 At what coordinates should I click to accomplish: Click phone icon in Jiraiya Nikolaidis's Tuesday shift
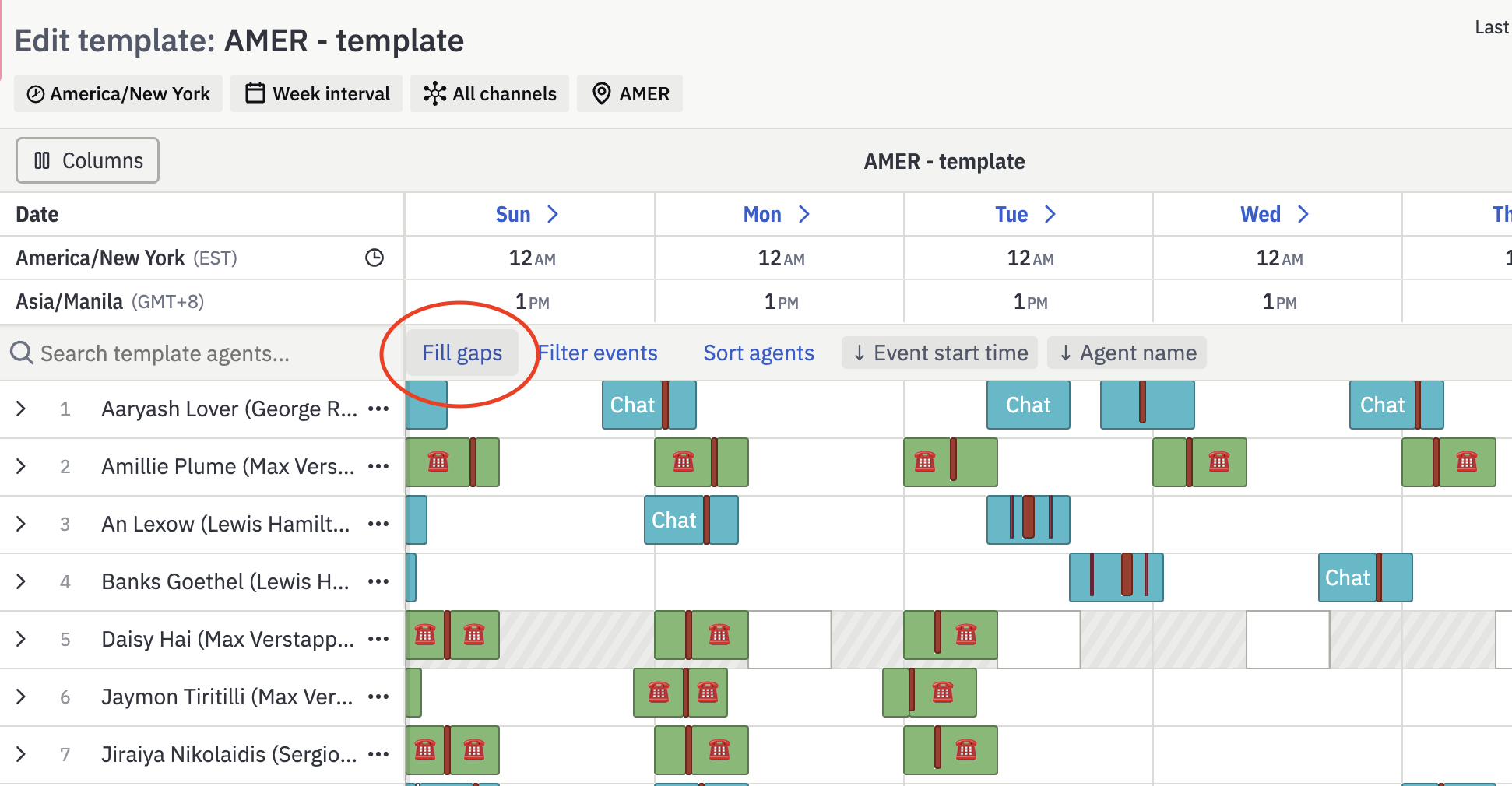pyautogui.click(x=966, y=750)
